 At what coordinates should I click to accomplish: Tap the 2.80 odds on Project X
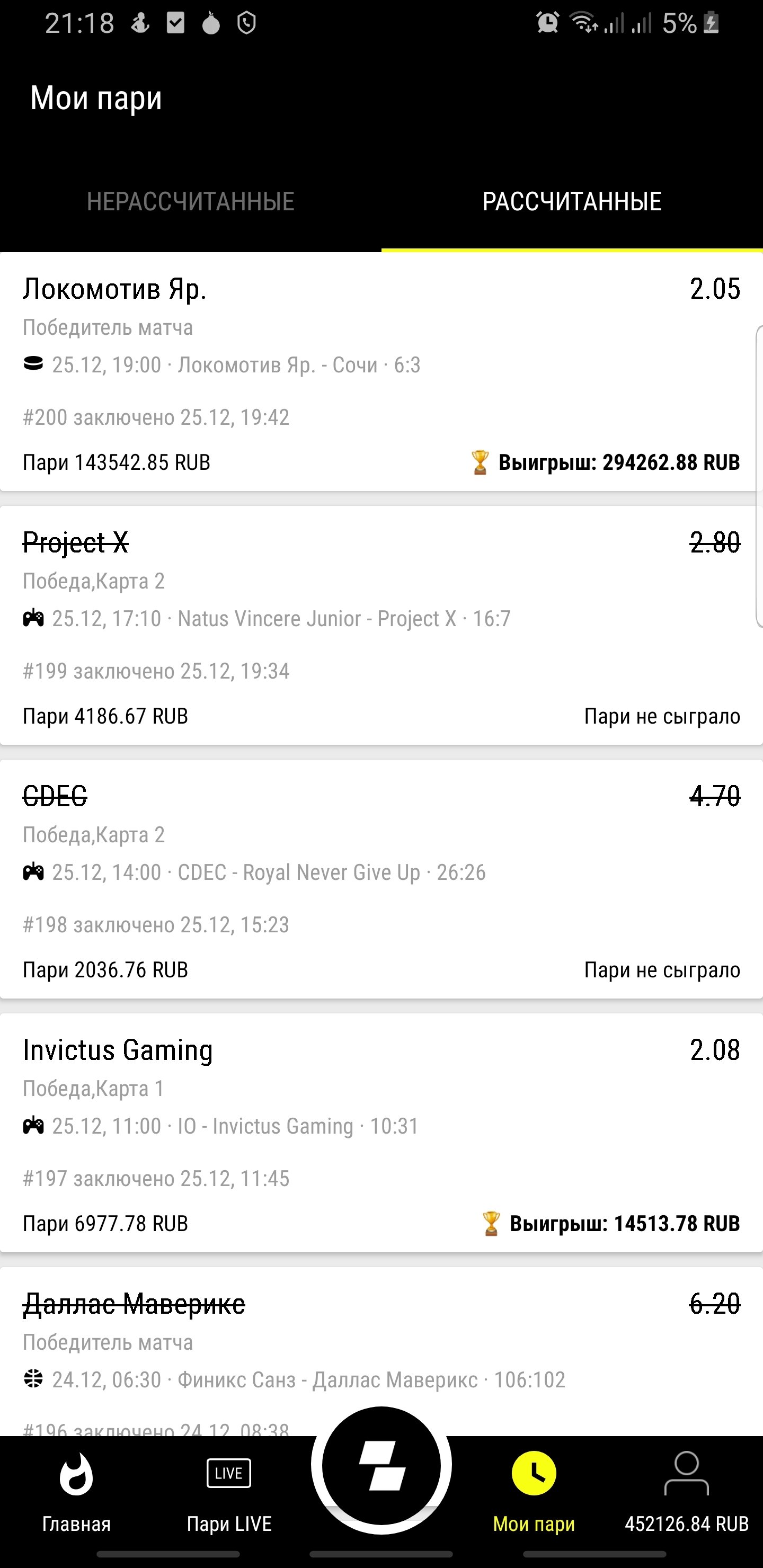click(715, 542)
